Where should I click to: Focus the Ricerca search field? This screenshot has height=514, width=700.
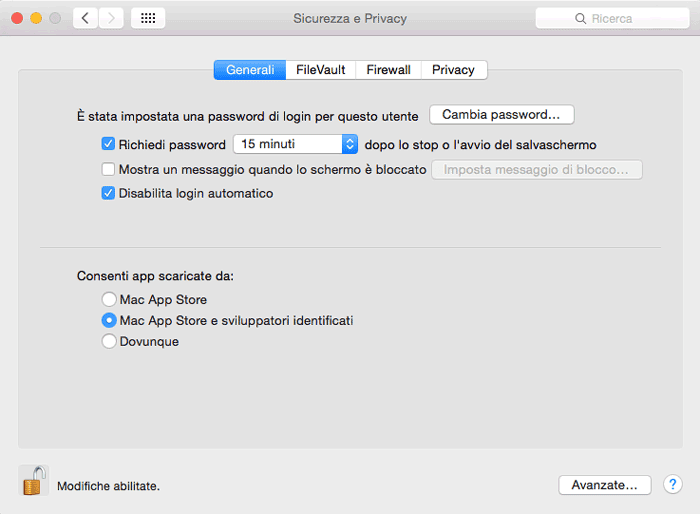pos(612,18)
